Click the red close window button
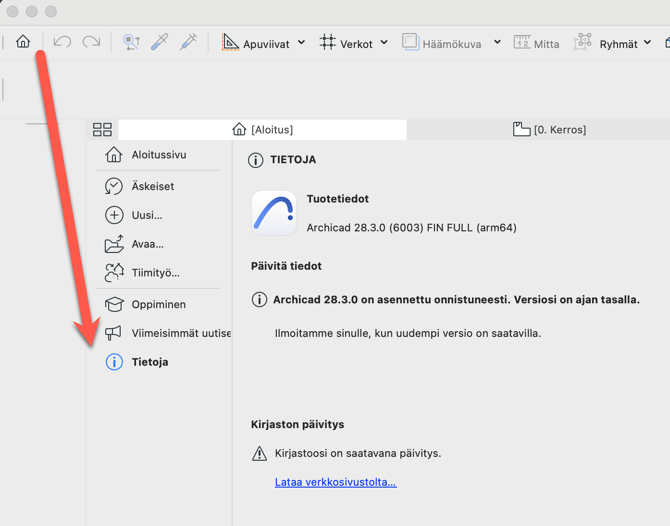This screenshot has height=526, width=670. pyautogui.click(x=12, y=11)
